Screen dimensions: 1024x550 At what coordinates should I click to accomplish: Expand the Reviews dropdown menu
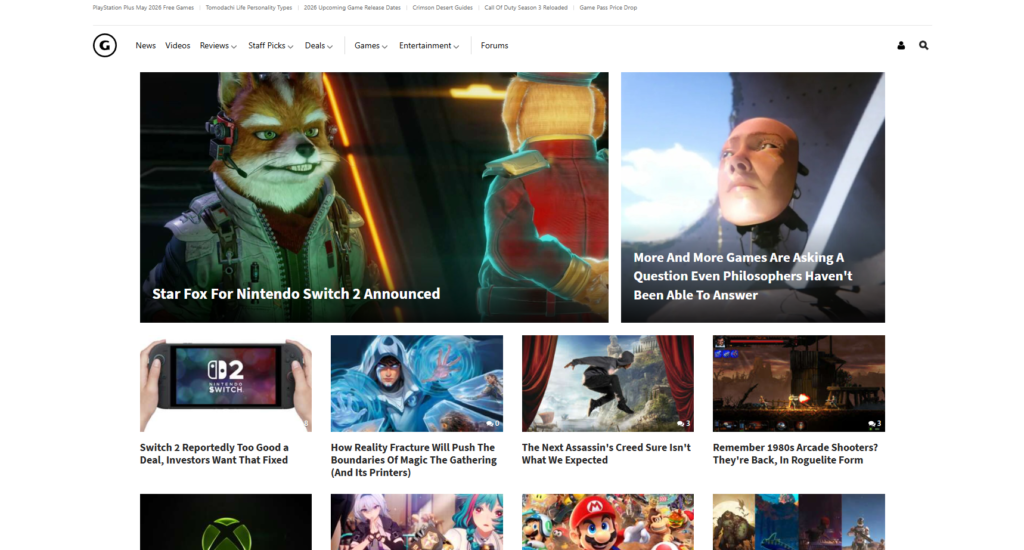click(x=218, y=46)
